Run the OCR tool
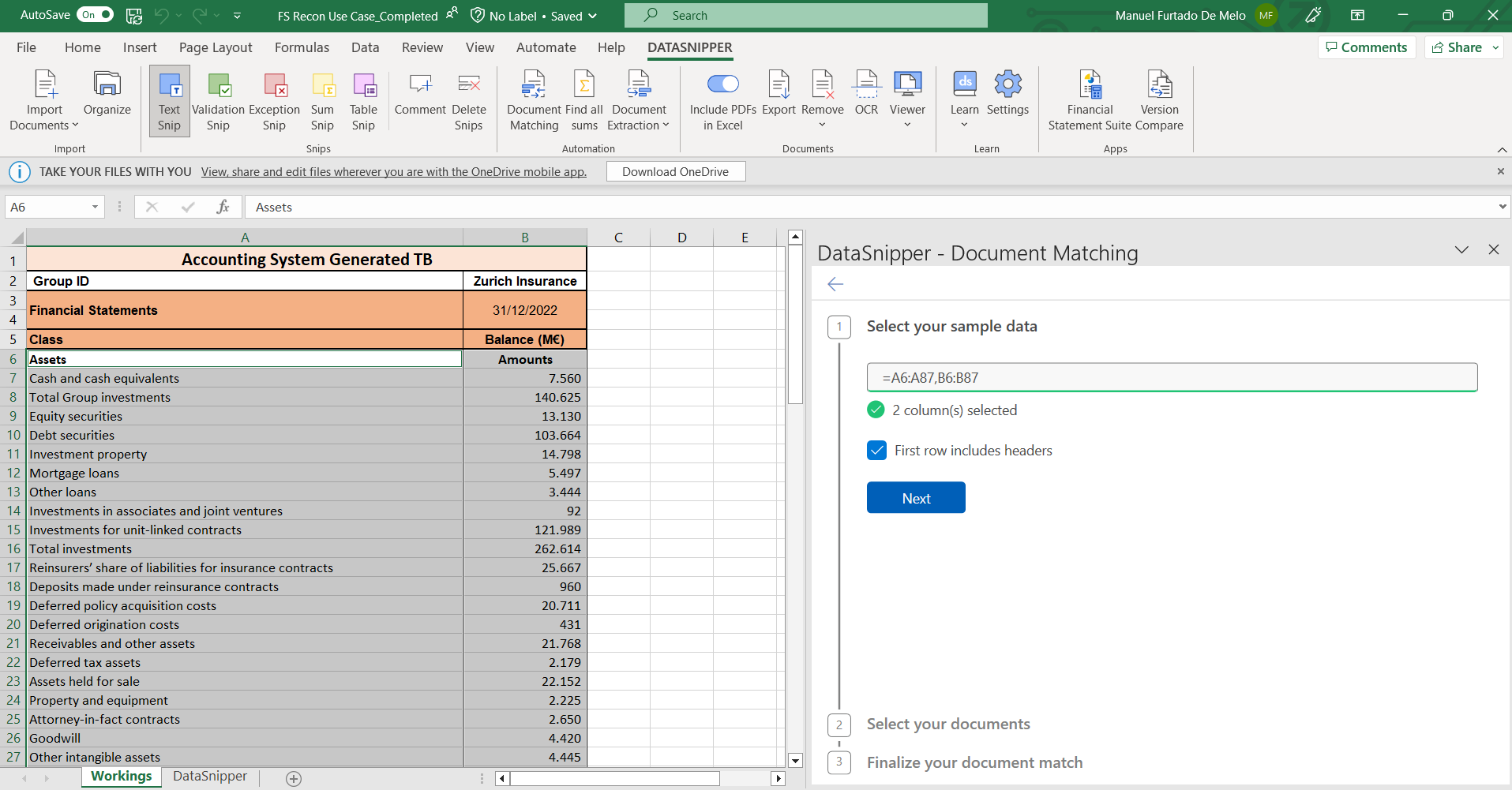This screenshot has height=790, width=1512. (866, 93)
